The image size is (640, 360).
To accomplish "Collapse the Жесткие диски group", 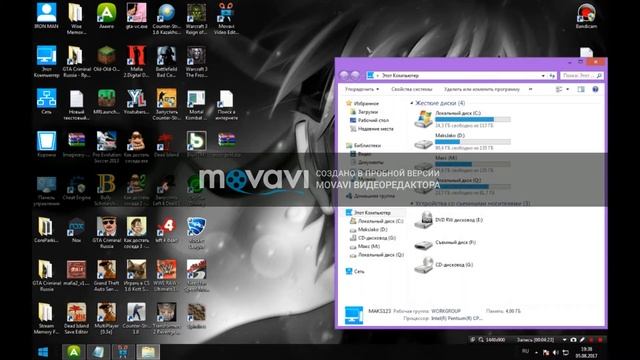I will click(x=412, y=103).
